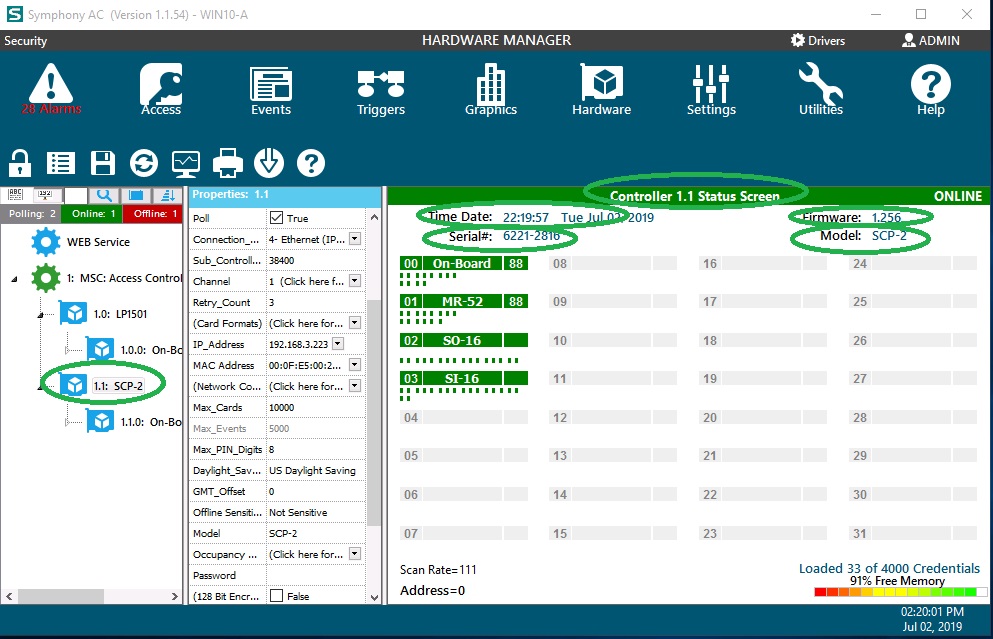The image size is (993, 639).
Task: Click the Security label in the header
Action: click(x=25, y=41)
